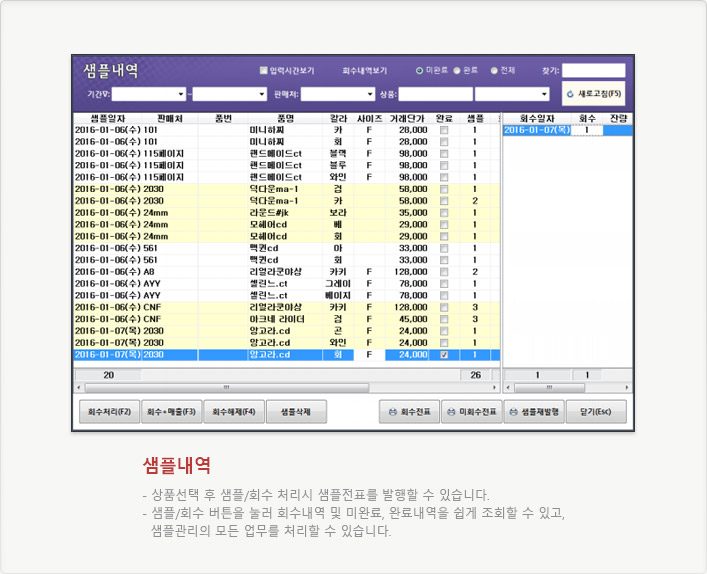Click the 회수처리(F2) button
Viewport: 707px width, 574px height.
[x=109, y=412]
